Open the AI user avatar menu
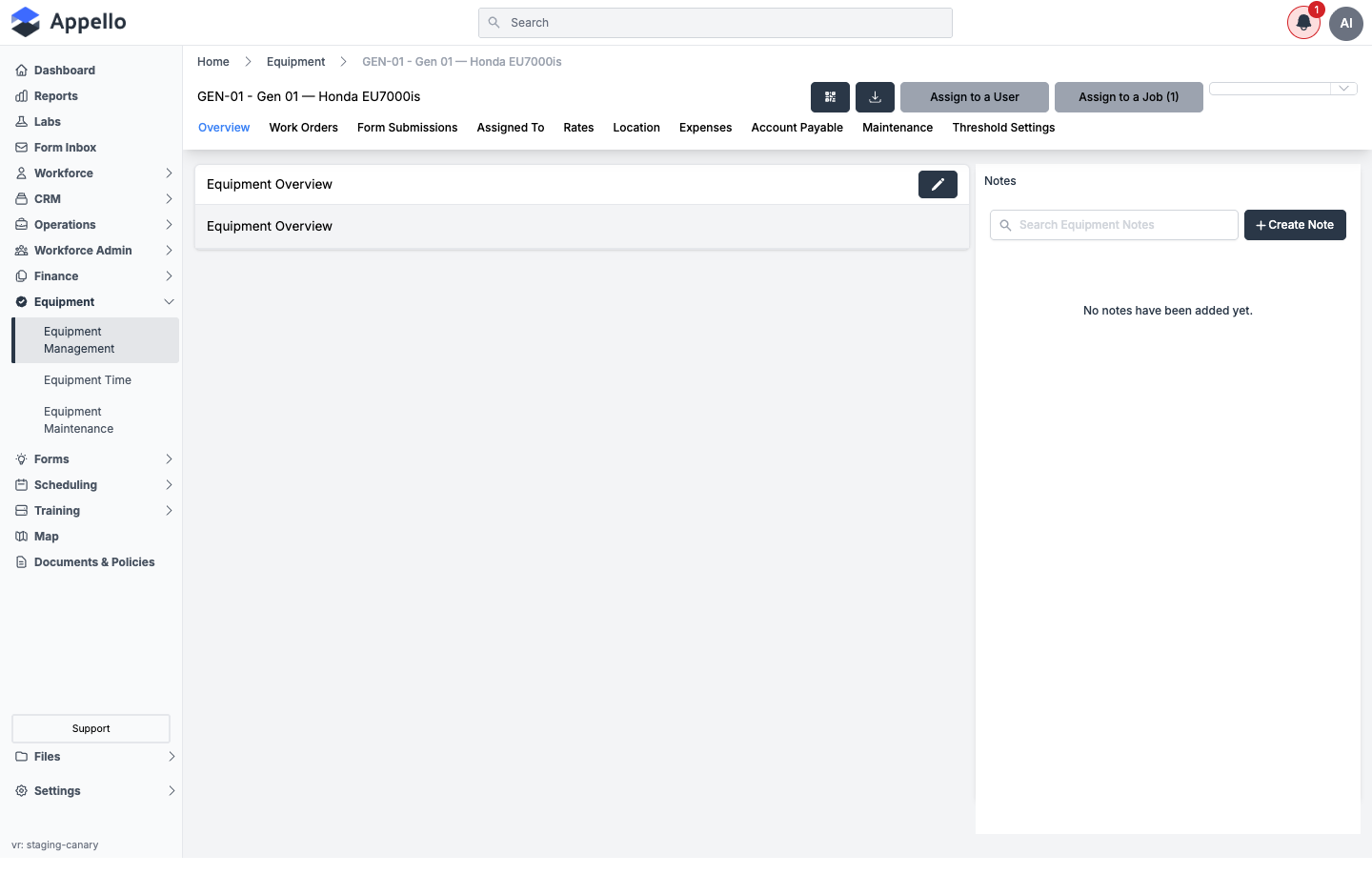Image resolution: width=1372 pixels, height=875 pixels. point(1346,23)
